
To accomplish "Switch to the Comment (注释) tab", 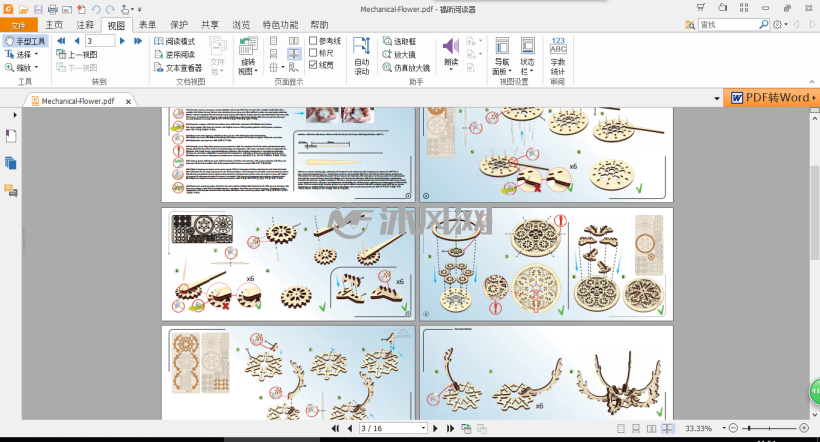I will pyautogui.click(x=85, y=25).
